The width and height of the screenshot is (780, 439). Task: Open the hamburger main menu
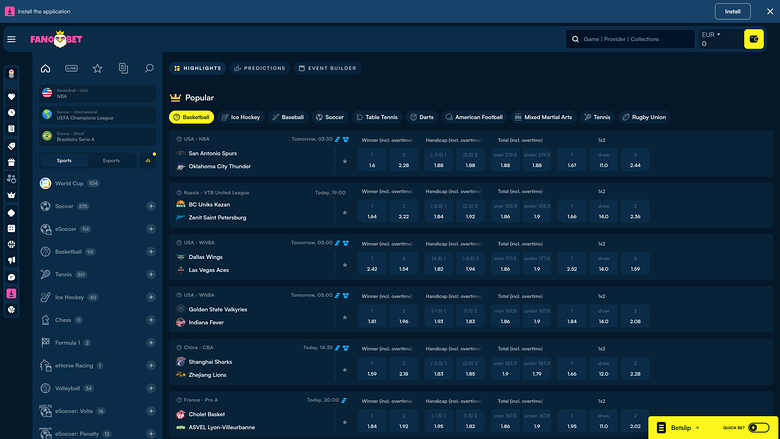pos(11,39)
